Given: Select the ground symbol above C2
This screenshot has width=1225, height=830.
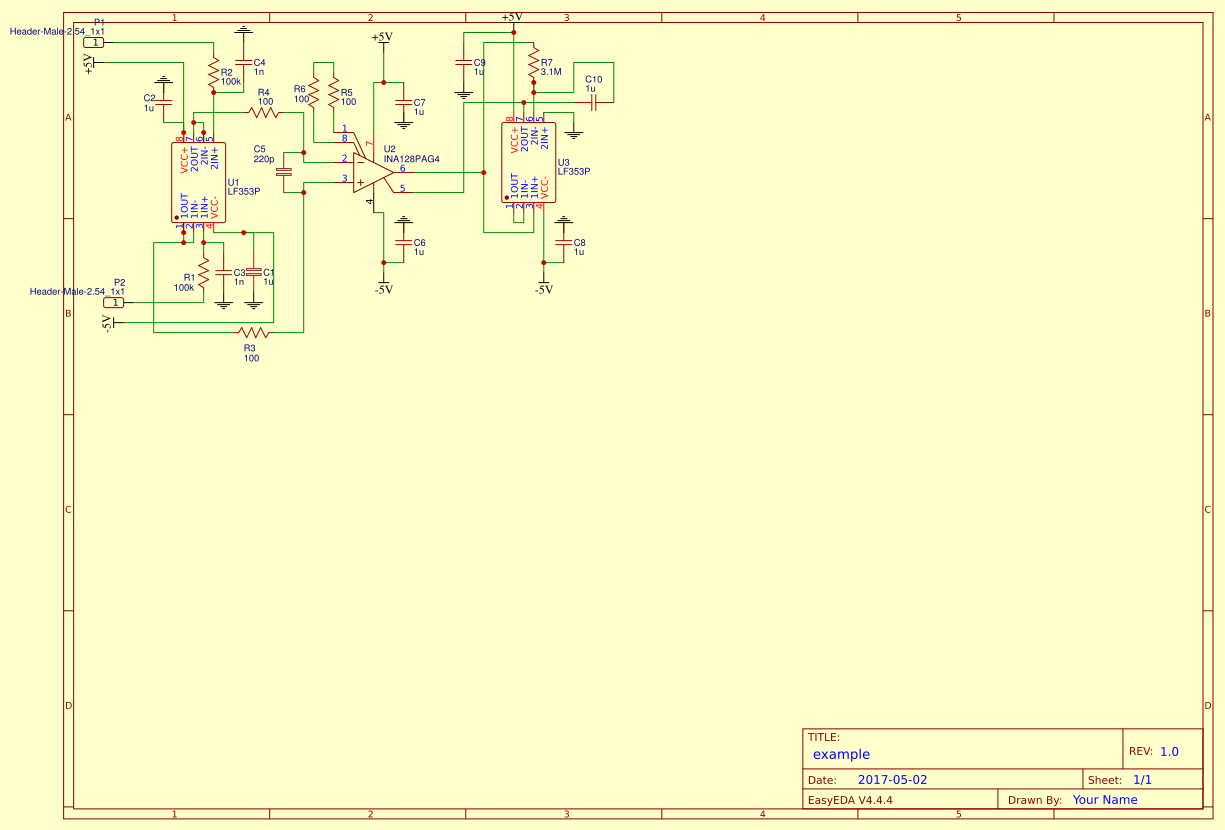Looking at the screenshot, I should pyautogui.click(x=165, y=82).
